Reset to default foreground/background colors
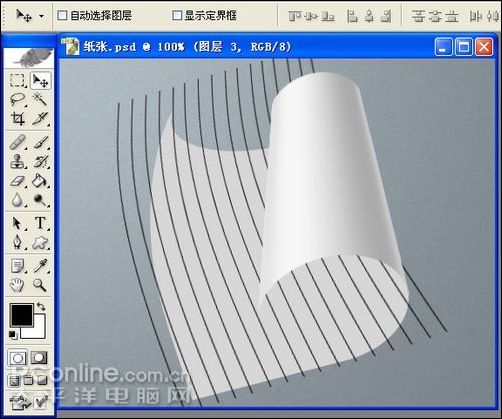This screenshot has width=502, height=419. coord(13,334)
